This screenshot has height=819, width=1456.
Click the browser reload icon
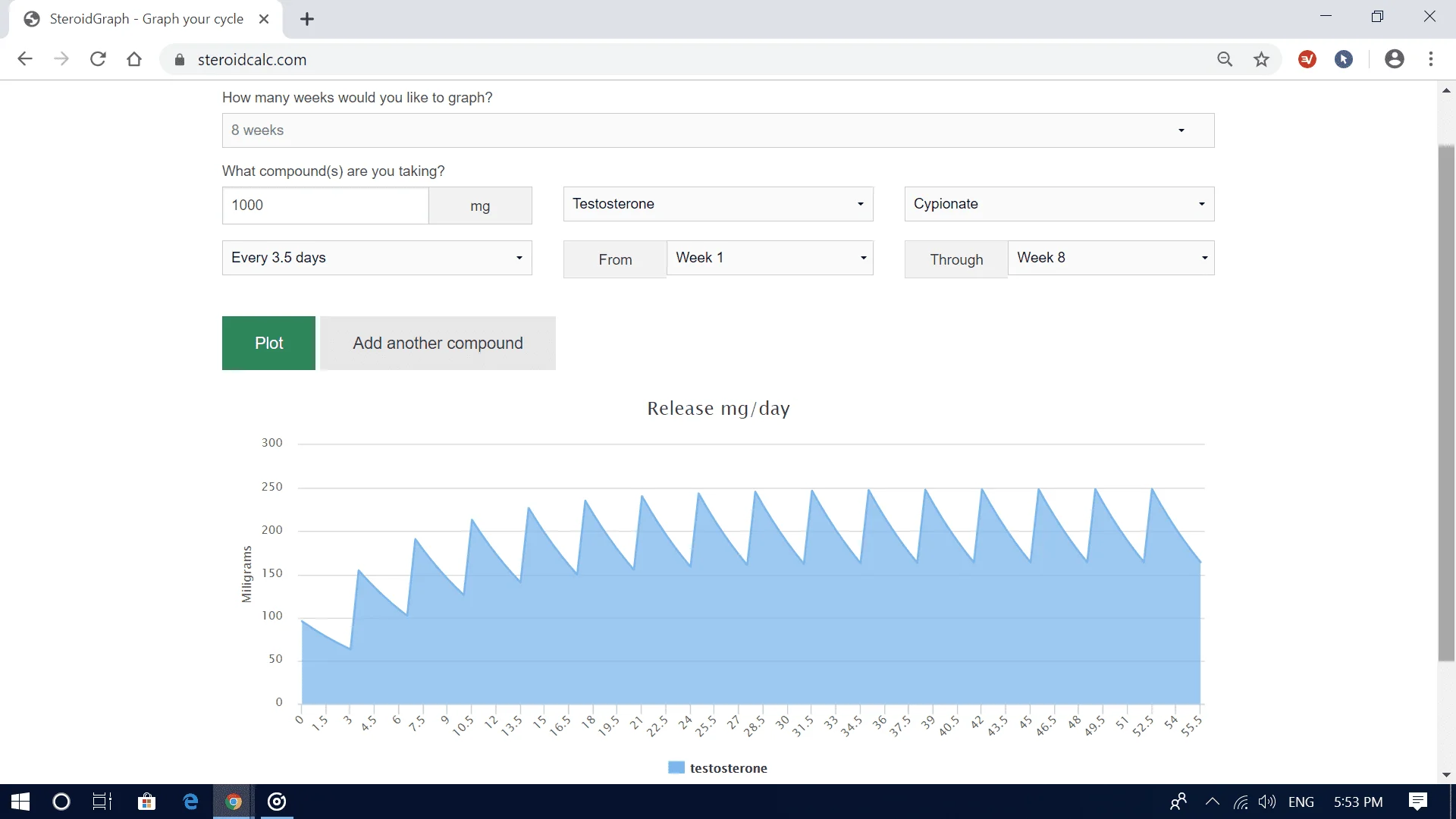pos(98,59)
